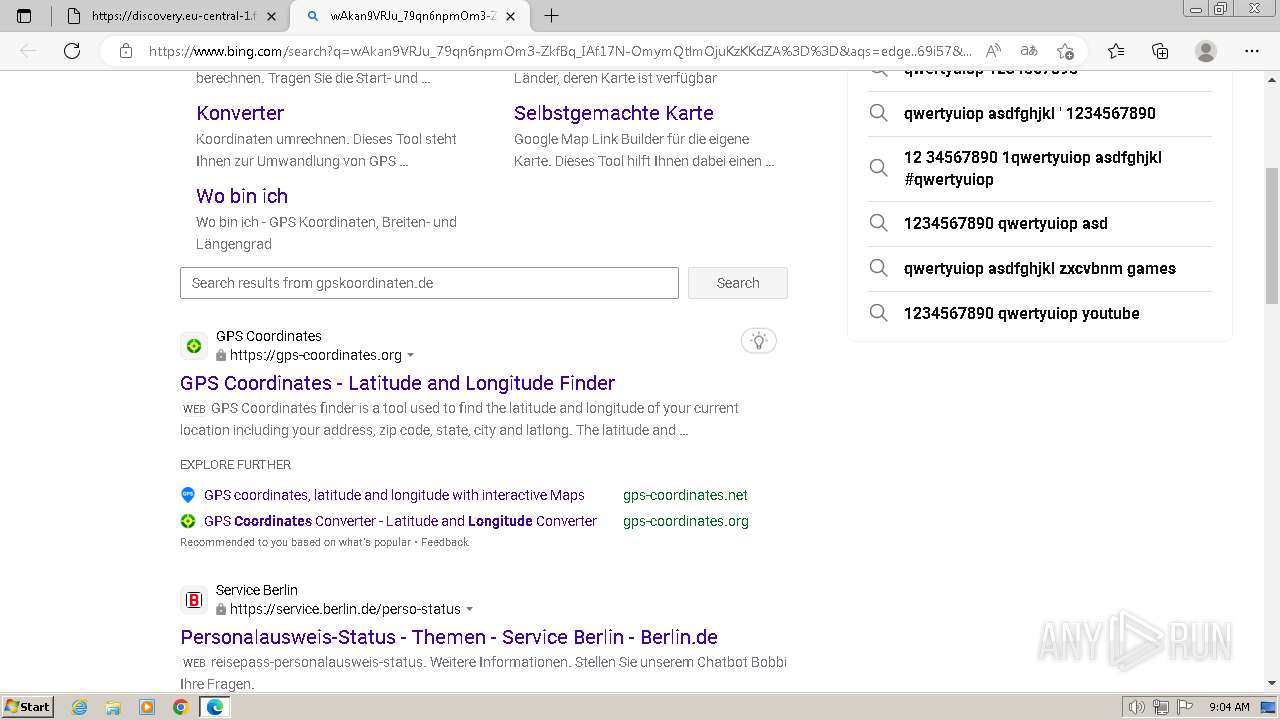Refresh the current page
Screen dimensions: 1280x720
click(x=72, y=51)
